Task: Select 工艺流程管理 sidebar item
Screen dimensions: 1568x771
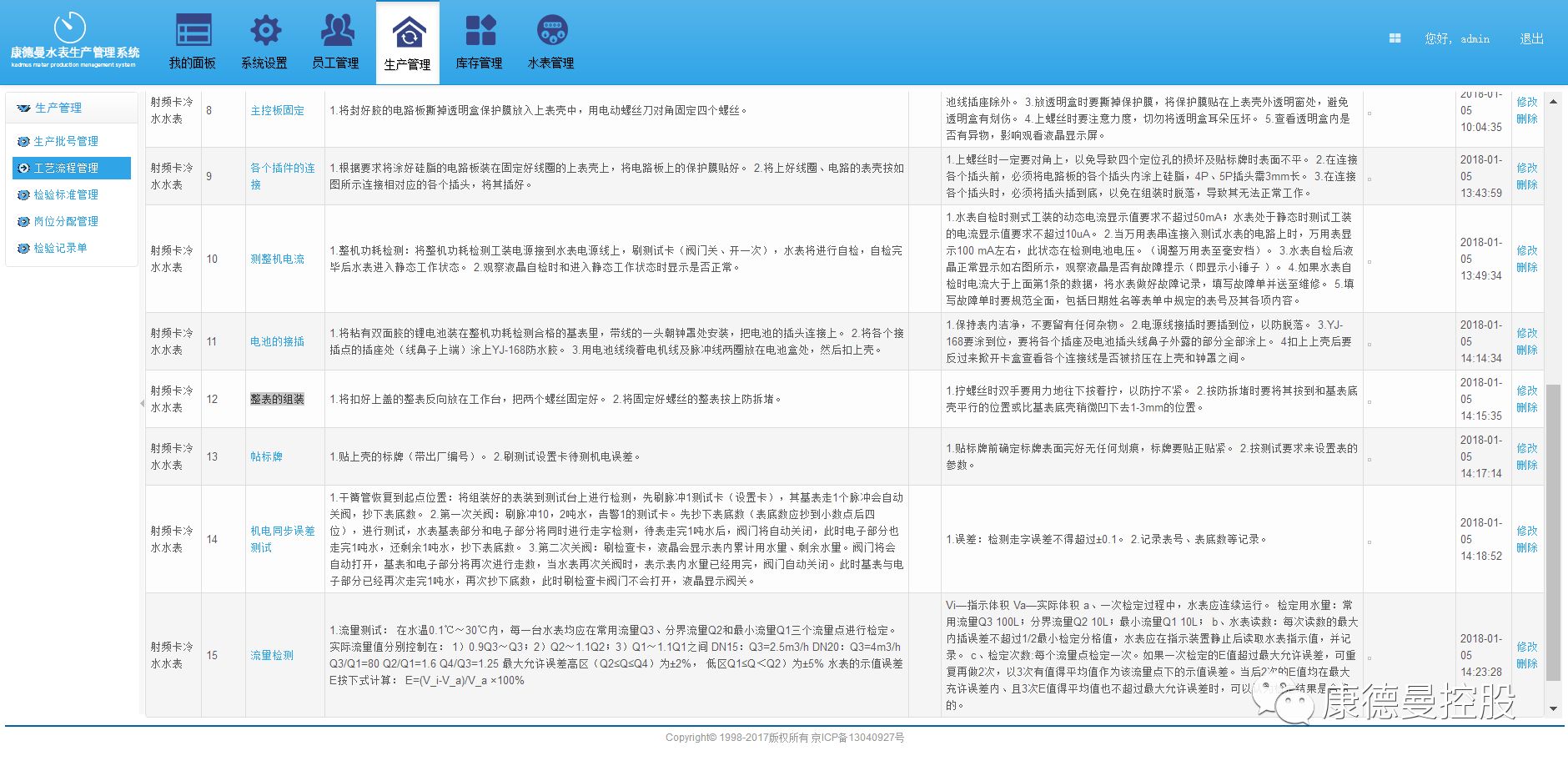Action: point(72,168)
